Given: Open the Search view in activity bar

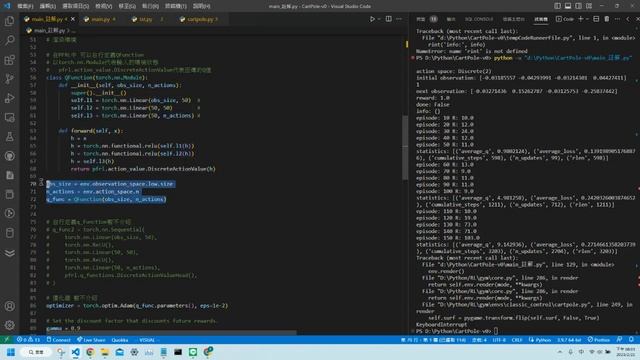Looking at the screenshot, I should [x=9, y=40].
